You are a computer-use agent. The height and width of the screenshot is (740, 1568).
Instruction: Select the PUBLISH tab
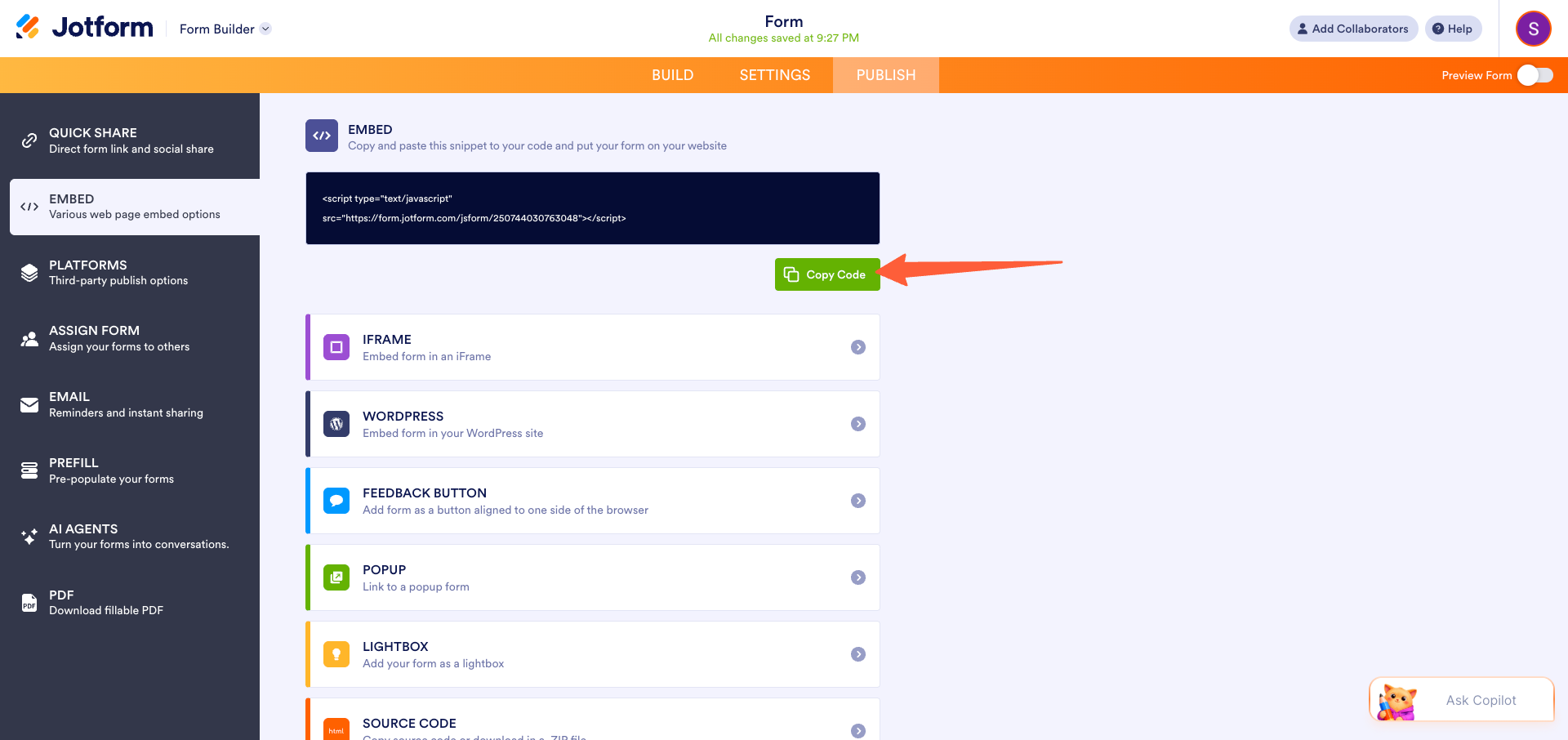click(x=886, y=75)
